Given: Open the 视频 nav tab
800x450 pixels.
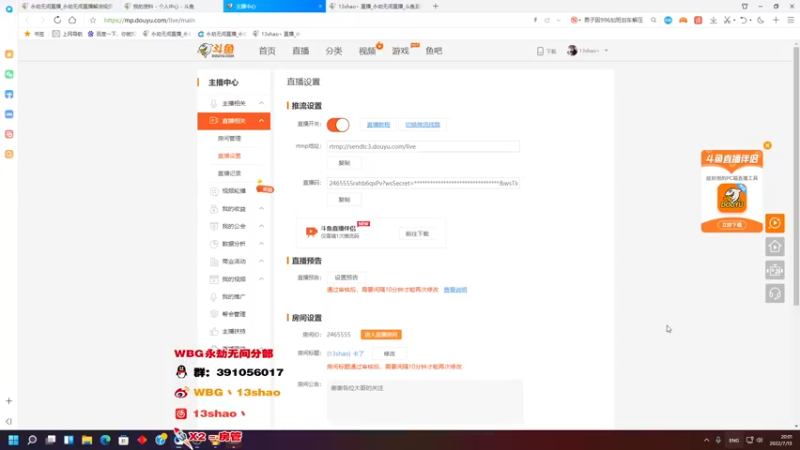Looking at the screenshot, I should (x=367, y=51).
